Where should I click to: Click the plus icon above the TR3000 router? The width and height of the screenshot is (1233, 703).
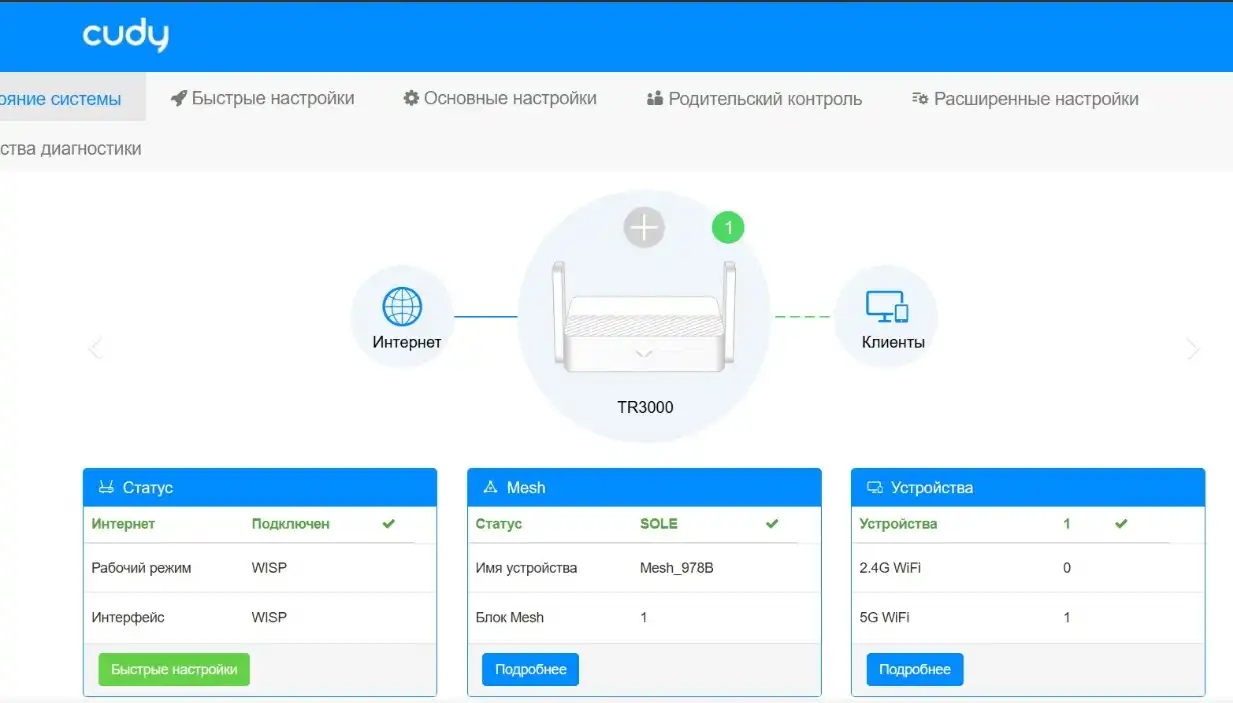point(644,227)
